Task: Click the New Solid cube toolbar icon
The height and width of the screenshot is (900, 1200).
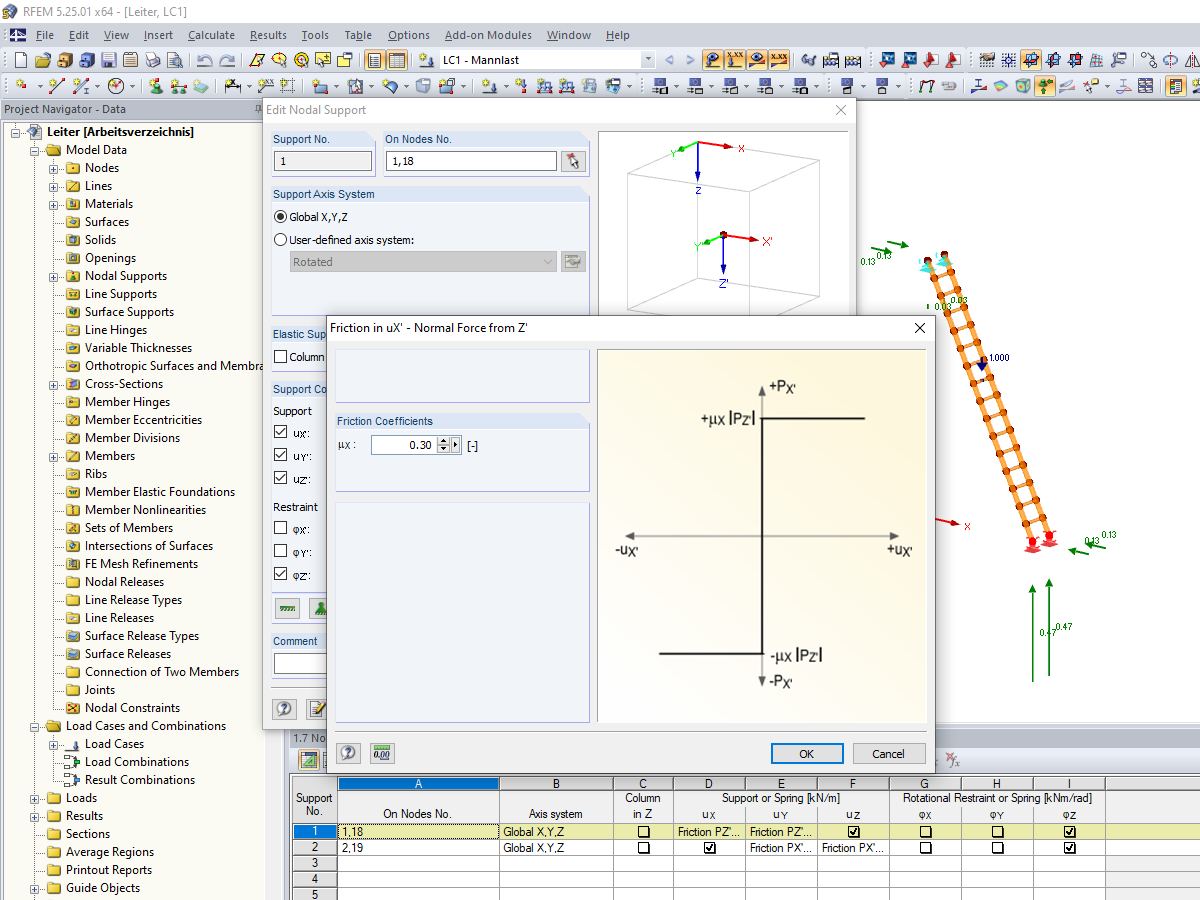Action: point(423,86)
